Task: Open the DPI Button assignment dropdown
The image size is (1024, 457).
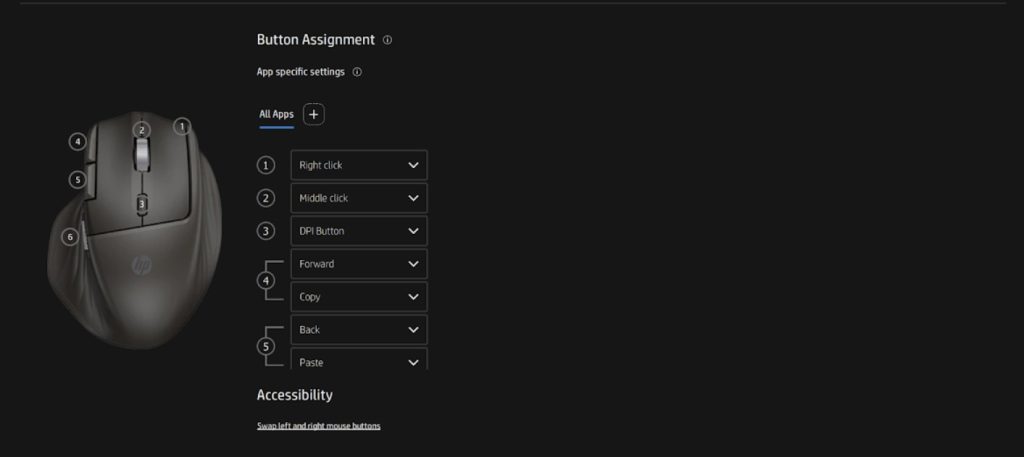Action: click(x=359, y=231)
